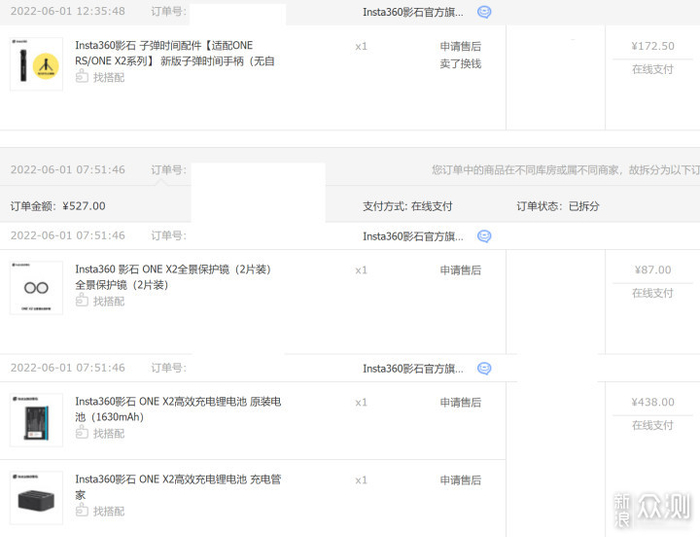The width and height of the screenshot is (700, 537).
Task: Click chat icon beside store in bullet-time handle order
Action: click(x=484, y=12)
